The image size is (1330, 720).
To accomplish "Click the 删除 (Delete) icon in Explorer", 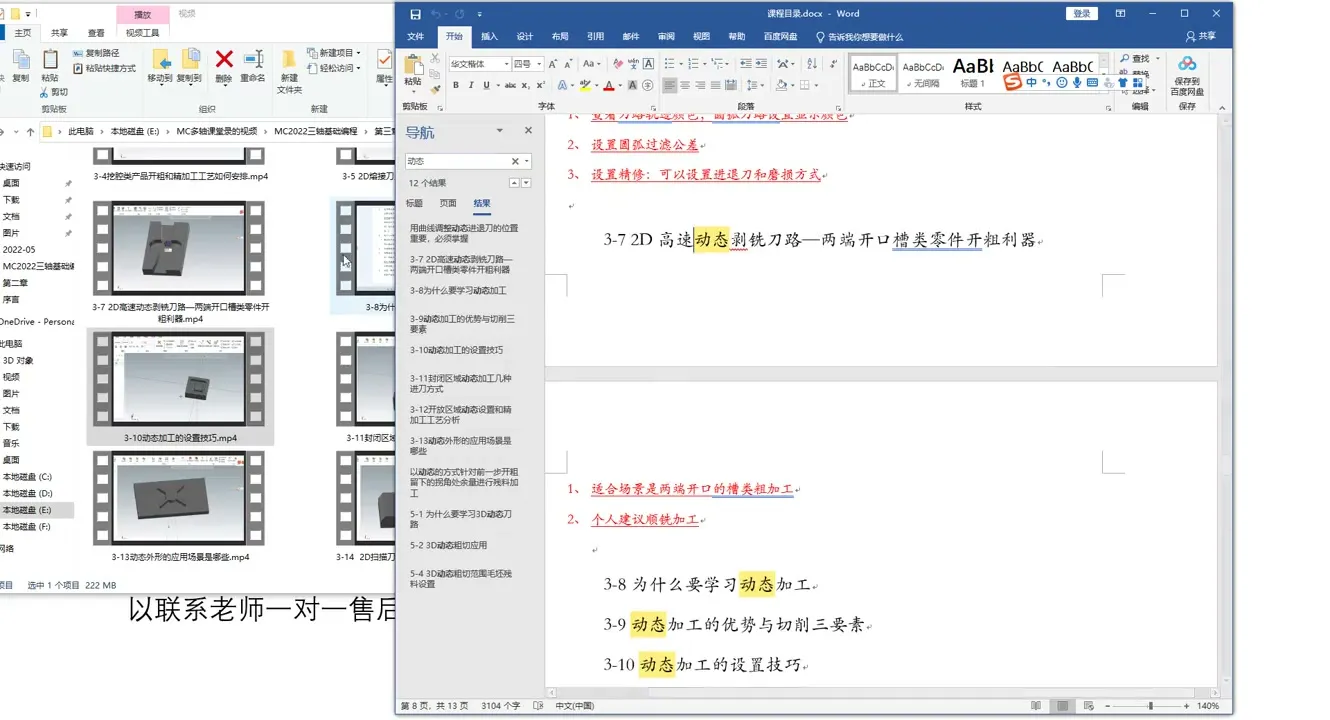I will point(222,62).
